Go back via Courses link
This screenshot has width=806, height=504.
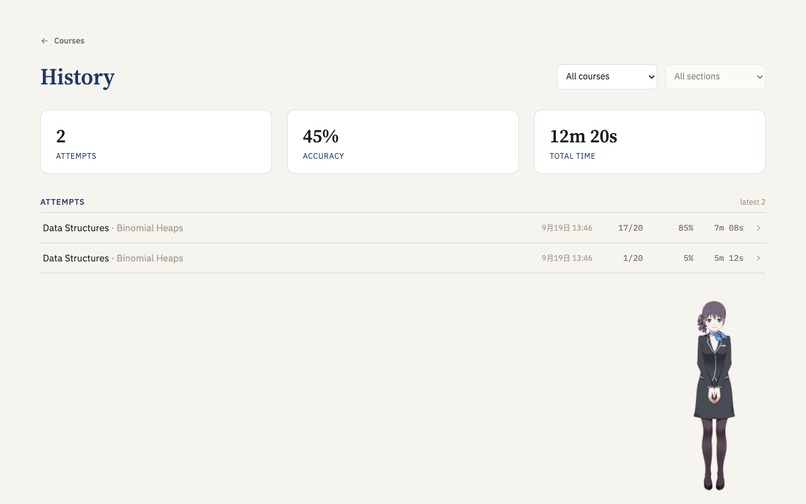pos(63,41)
